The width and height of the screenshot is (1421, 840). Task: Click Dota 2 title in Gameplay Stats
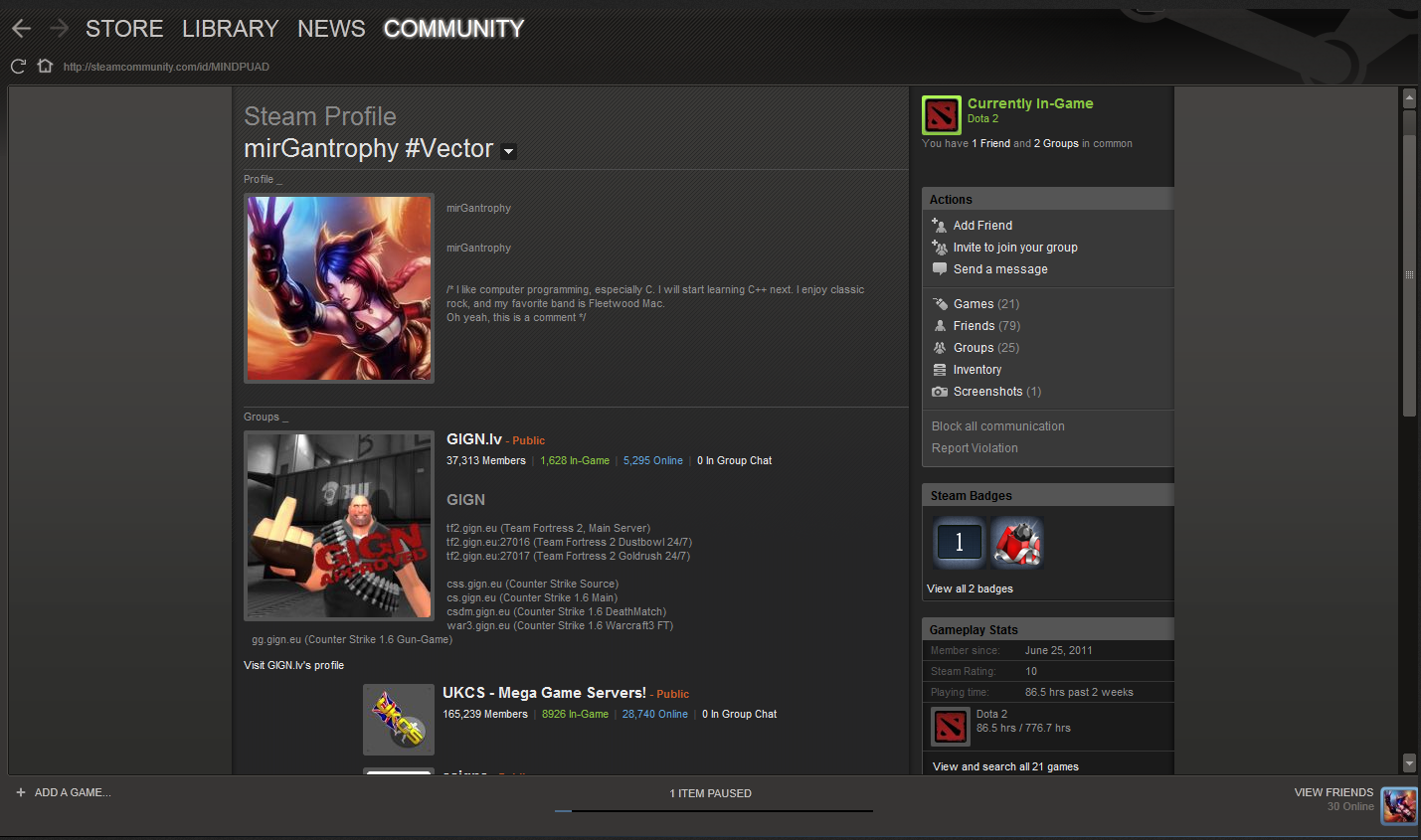[991, 714]
